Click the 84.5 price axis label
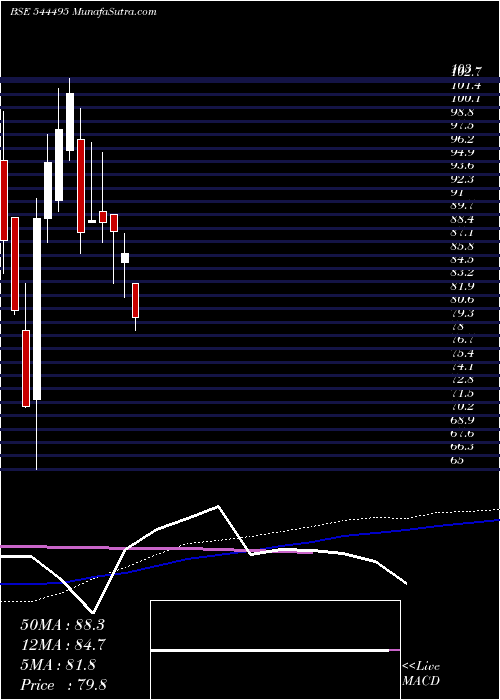500x700 pixels. [x=464, y=259]
